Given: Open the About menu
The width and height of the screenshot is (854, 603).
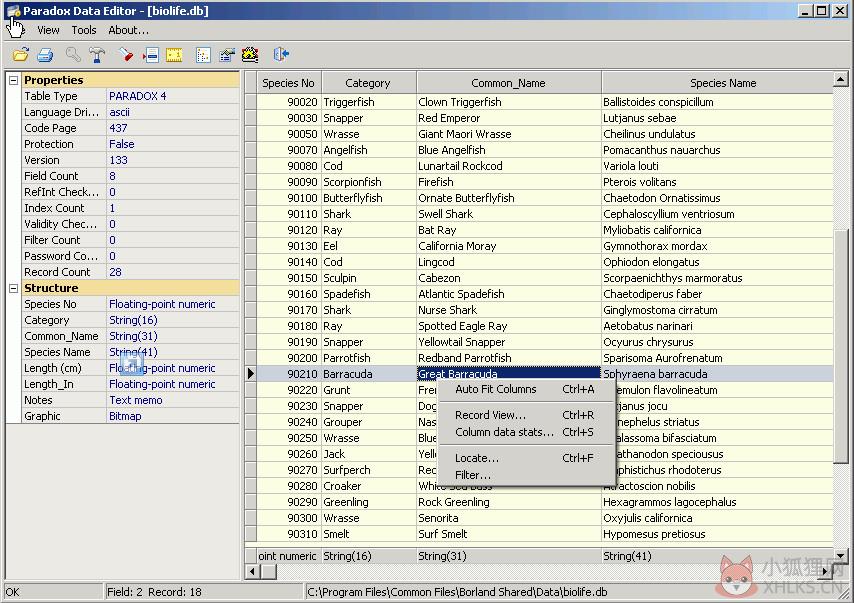Looking at the screenshot, I should click(x=129, y=31).
